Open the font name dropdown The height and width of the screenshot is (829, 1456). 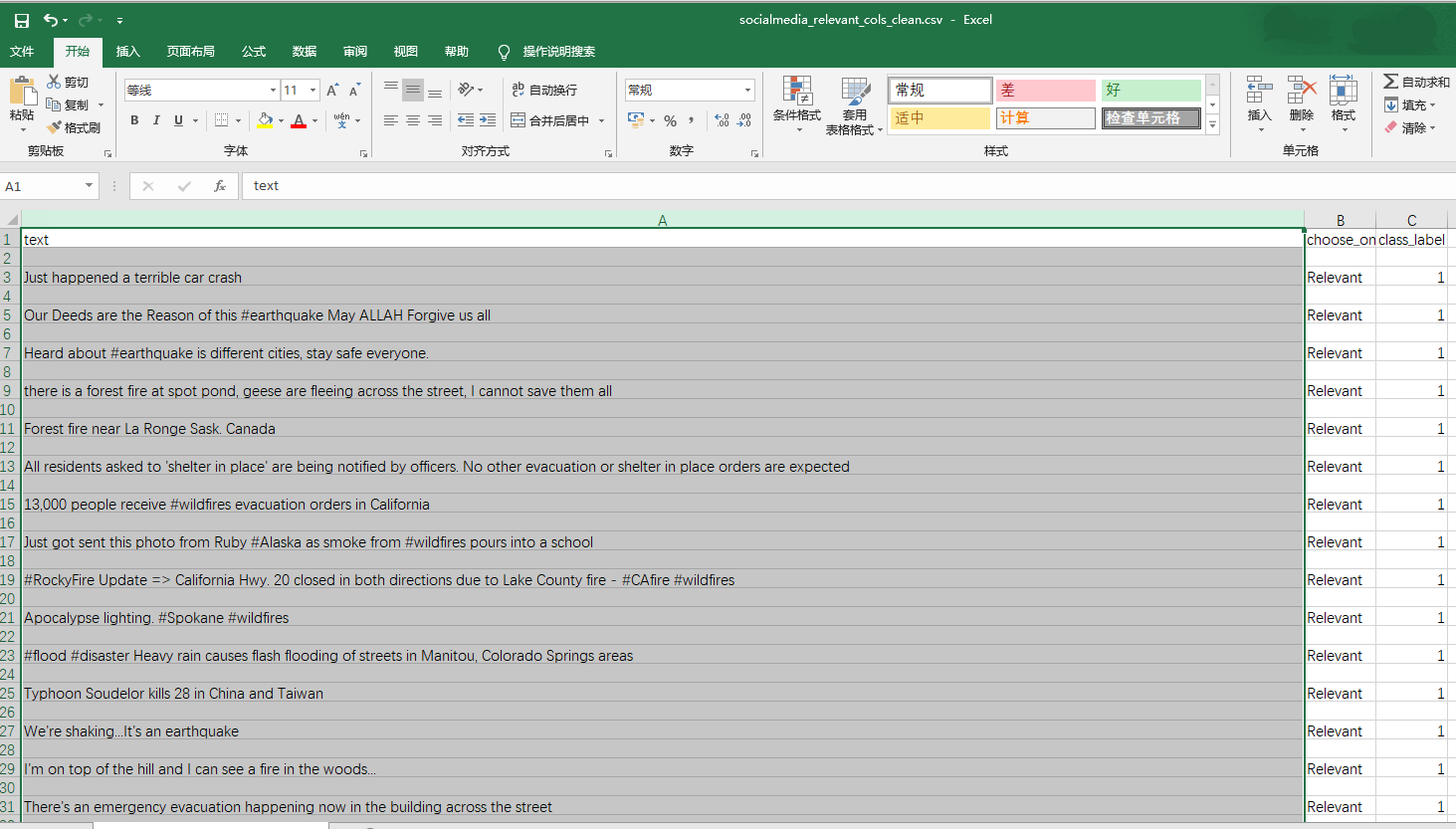(273, 90)
